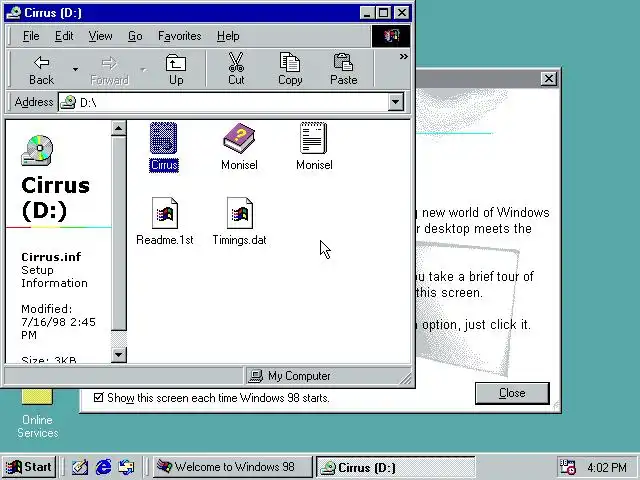The height and width of the screenshot is (480, 640).
Task: Click the My Computer status bar zone
Action: (x=328, y=376)
